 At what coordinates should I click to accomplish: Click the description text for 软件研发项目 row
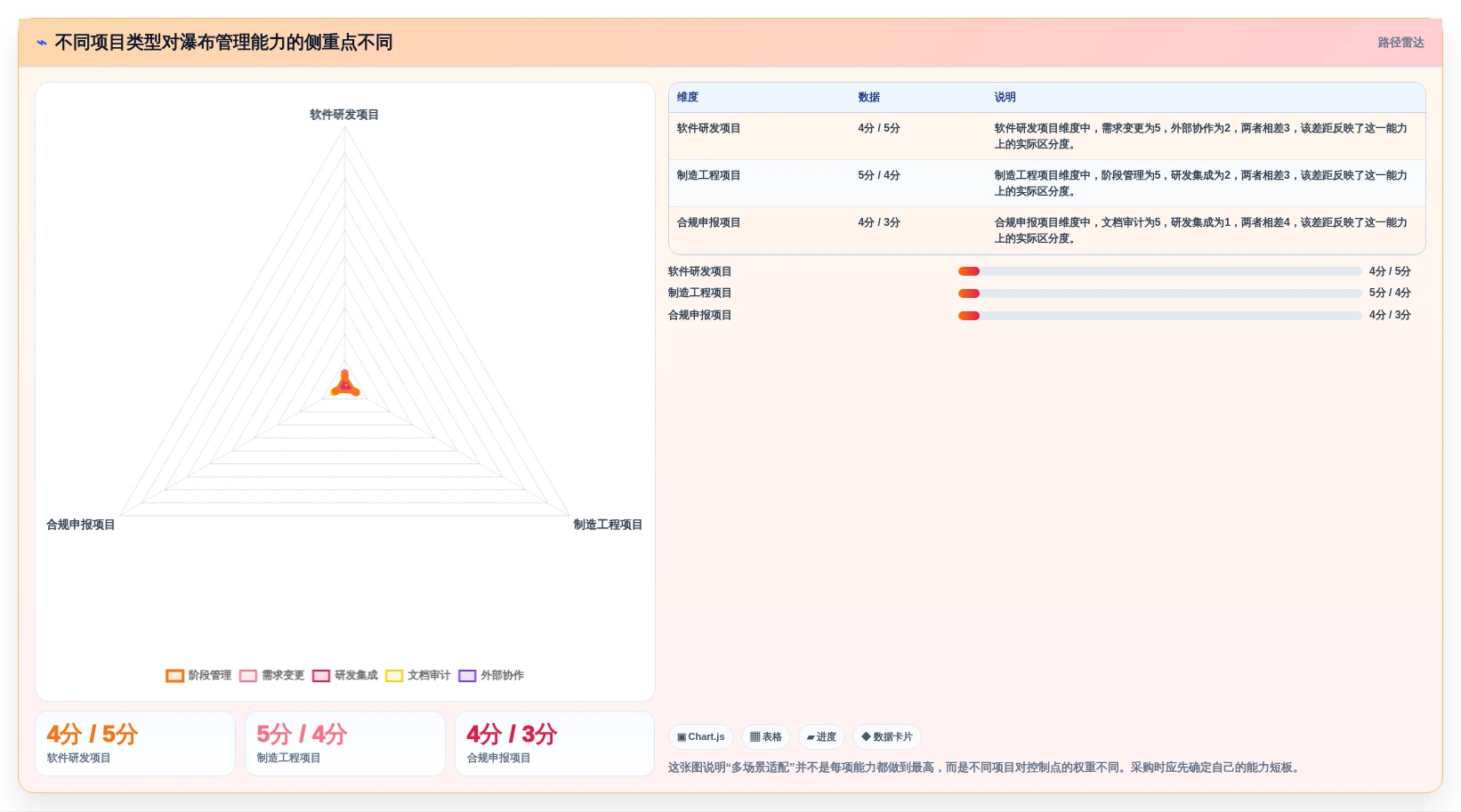coord(1200,136)
